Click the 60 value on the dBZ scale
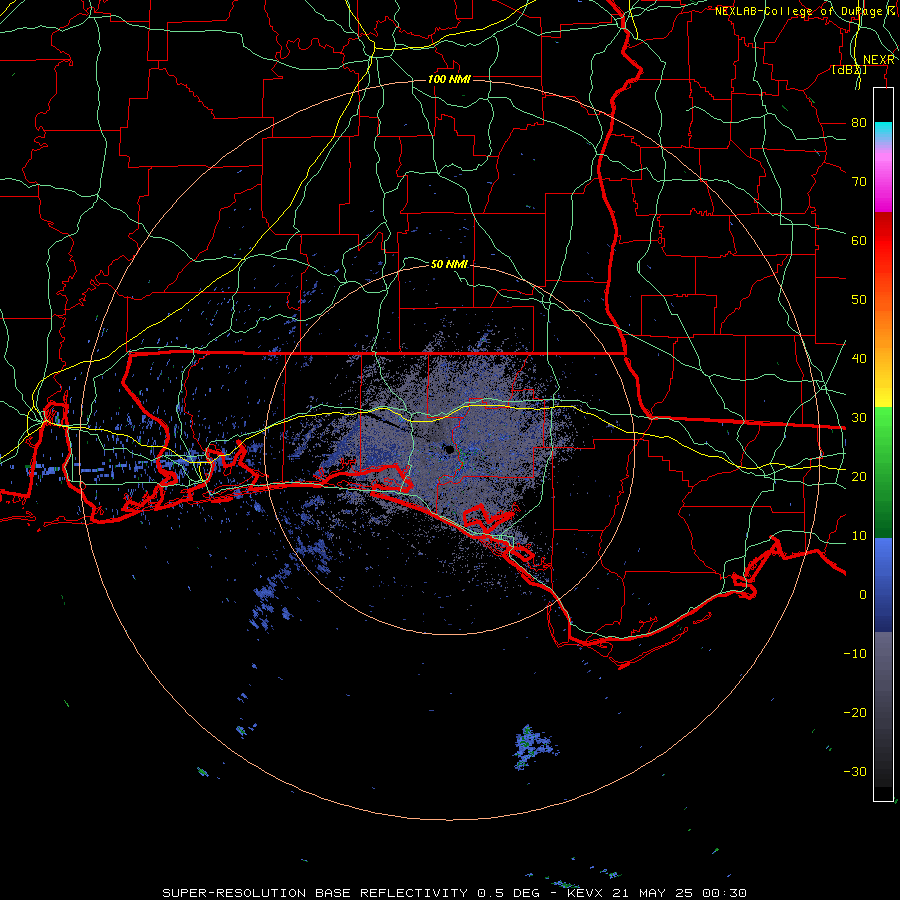The image size is (900, 900). point(859,240)
